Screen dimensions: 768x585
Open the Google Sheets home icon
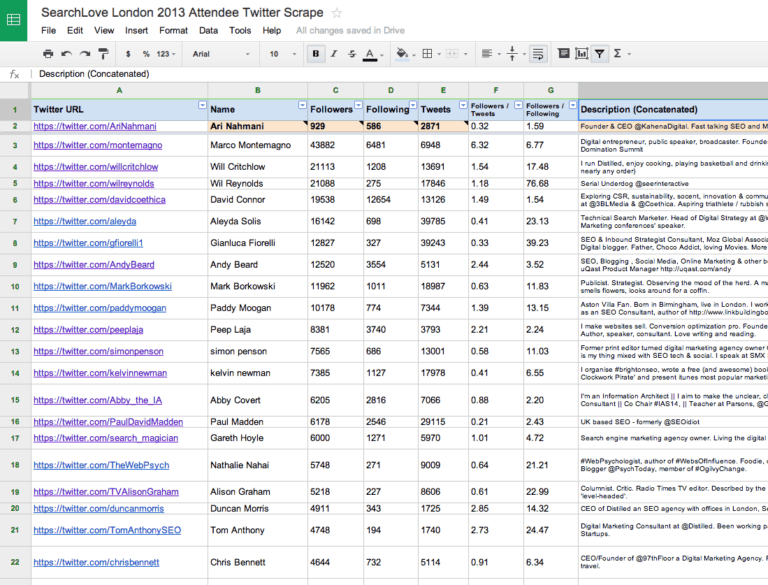point(13,20)
